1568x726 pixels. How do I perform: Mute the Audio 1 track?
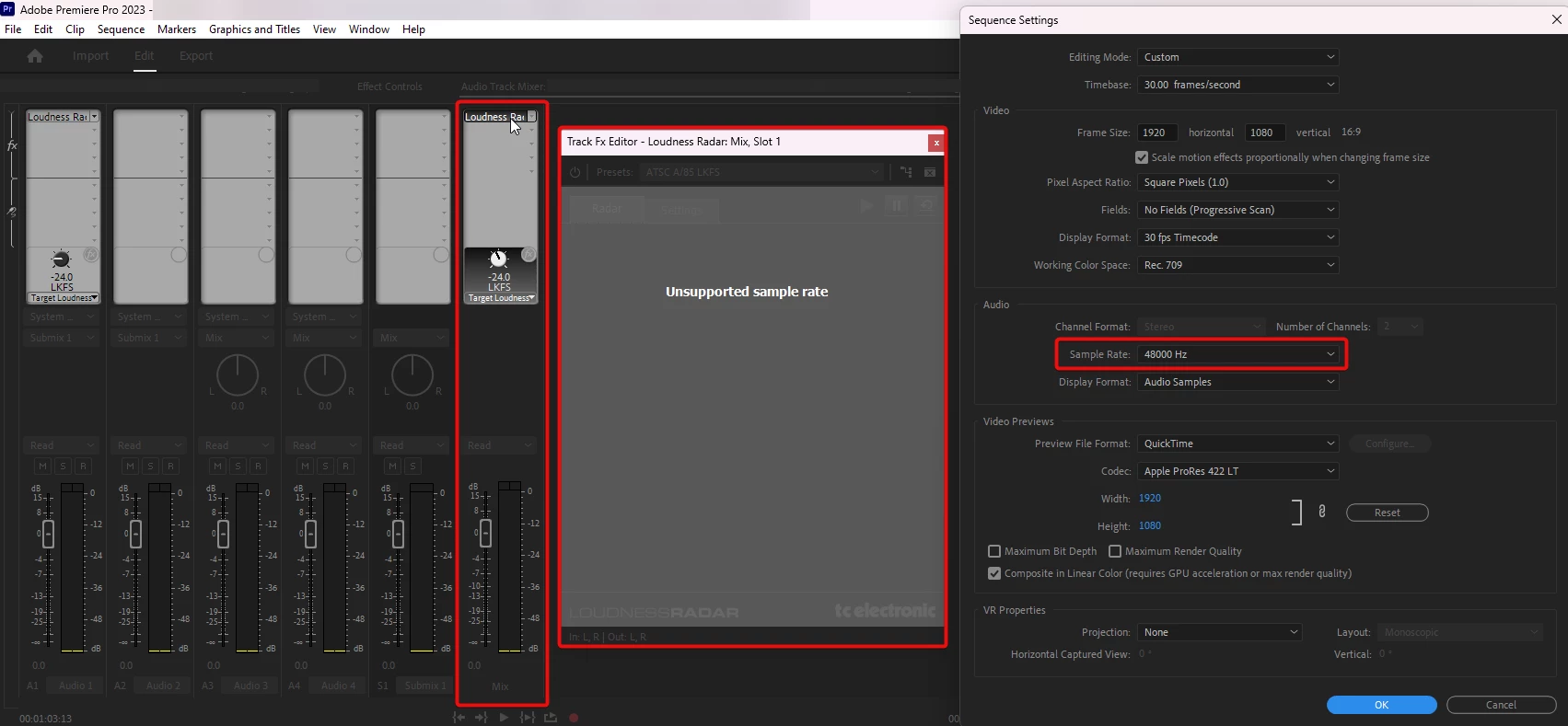click(x=42, y=467)
